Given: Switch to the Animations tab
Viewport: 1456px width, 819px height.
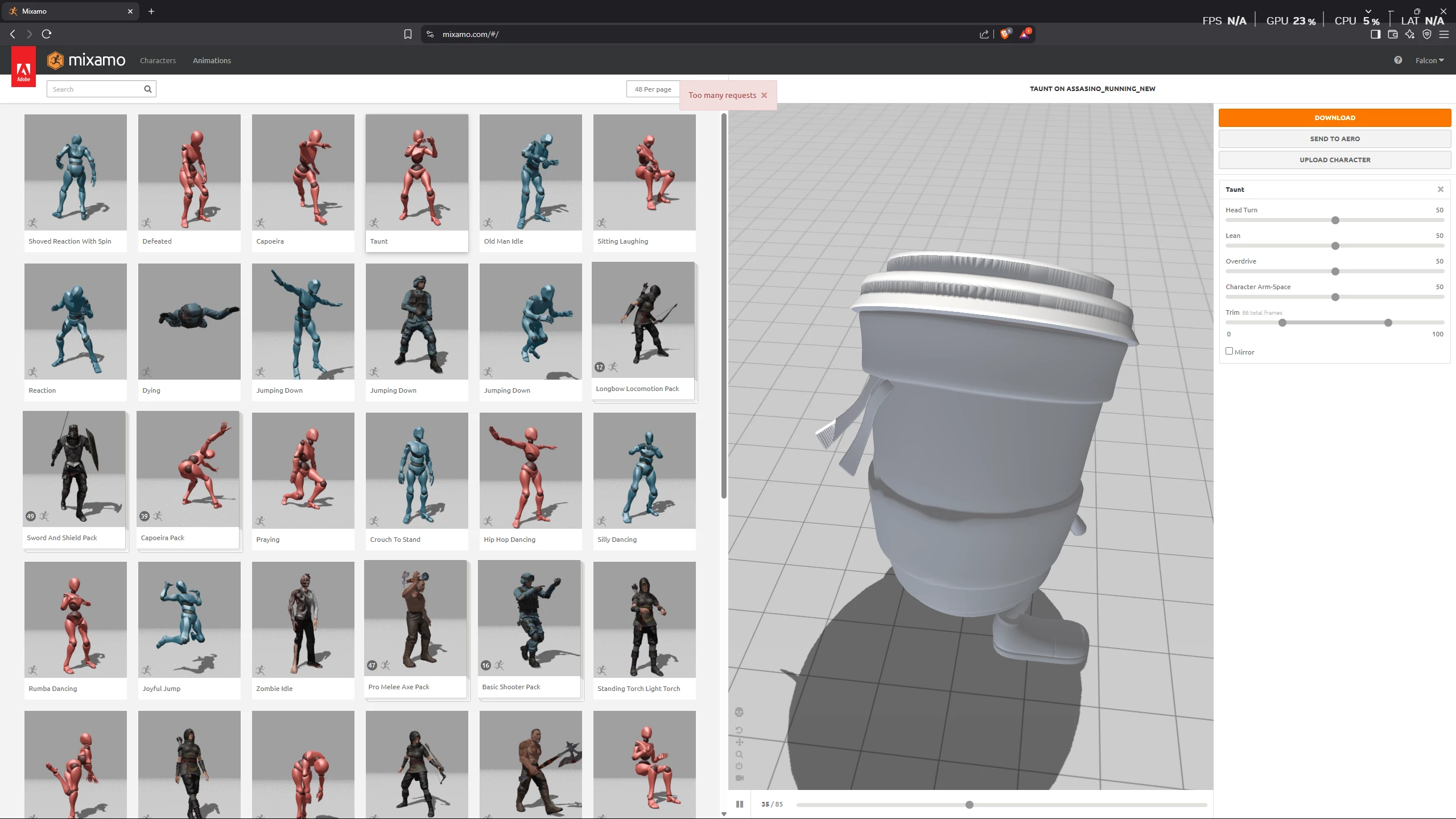Looking at the screenshot, I should click(x=212, y=60).
